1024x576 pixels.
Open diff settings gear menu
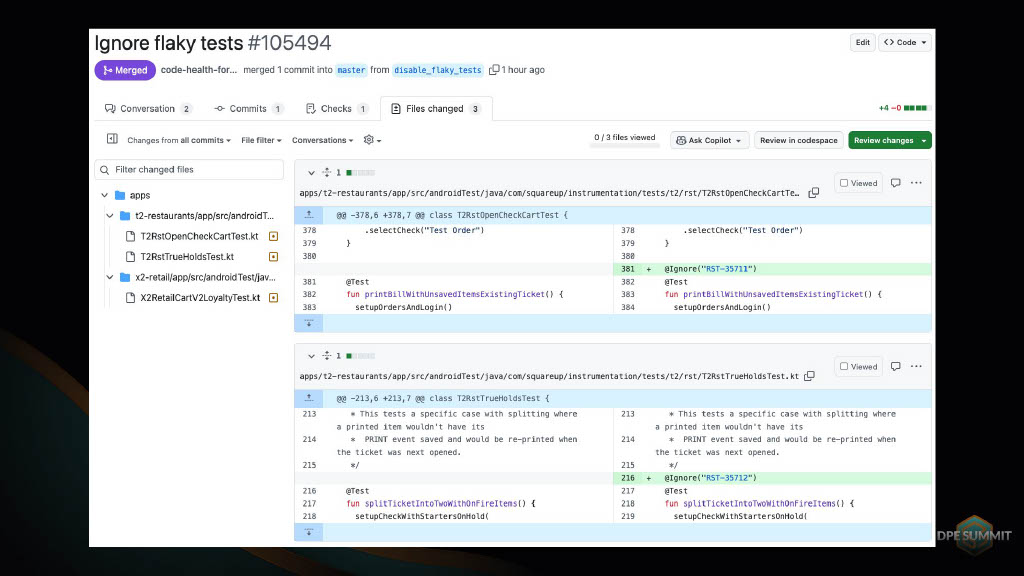click(372, 140)
